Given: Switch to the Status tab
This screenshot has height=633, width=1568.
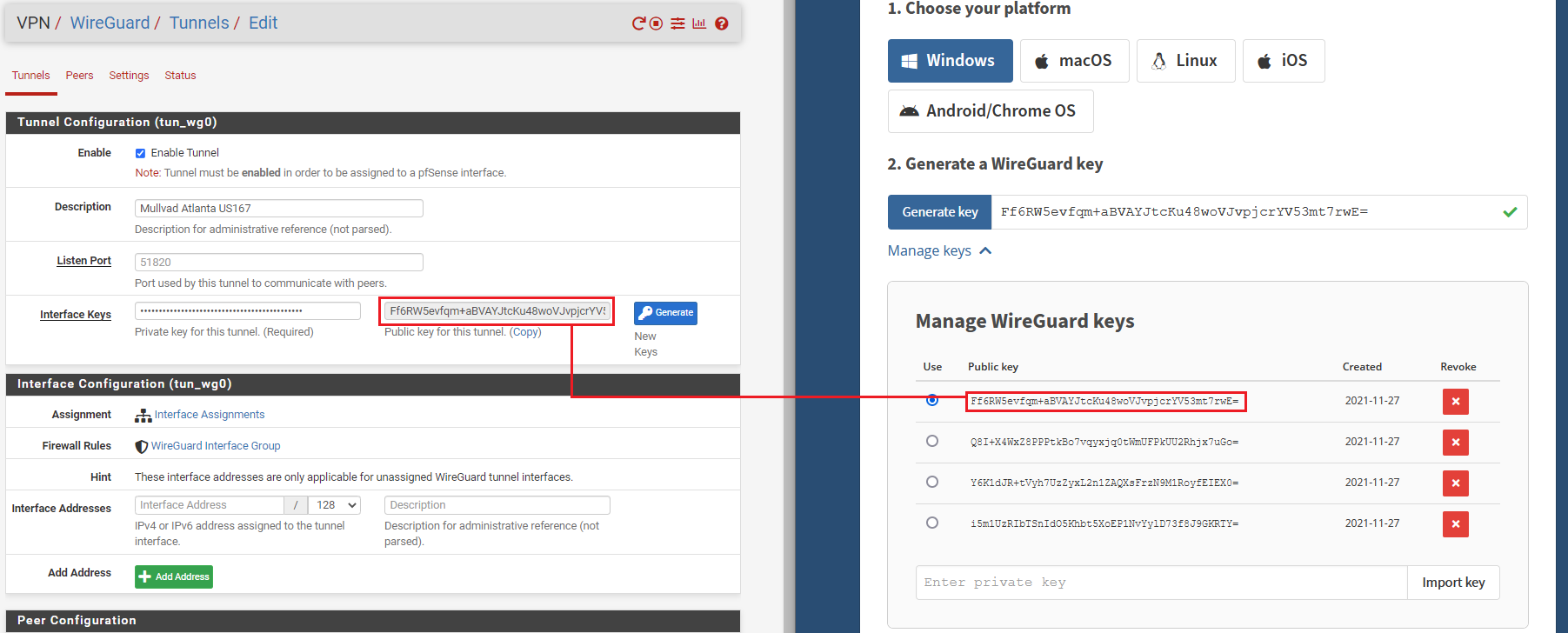Looking at the screenshot, I should pos(180,76).
